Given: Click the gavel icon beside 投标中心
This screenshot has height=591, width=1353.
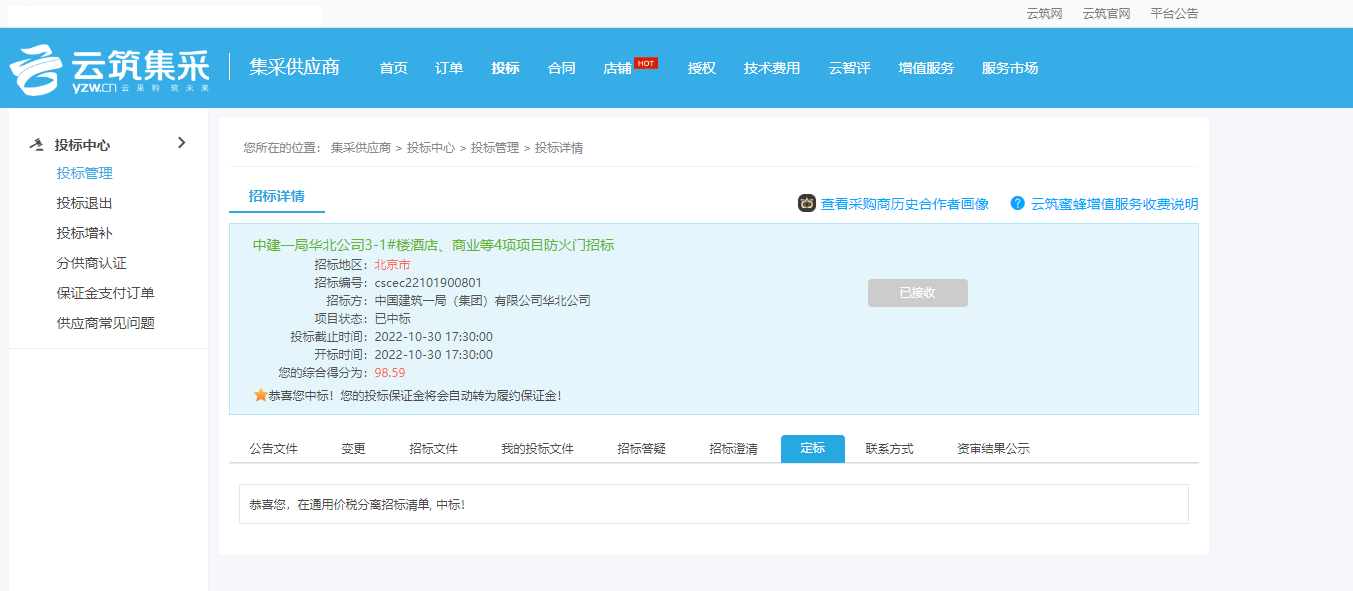Looking at the screenshot, I should point(37,144).
